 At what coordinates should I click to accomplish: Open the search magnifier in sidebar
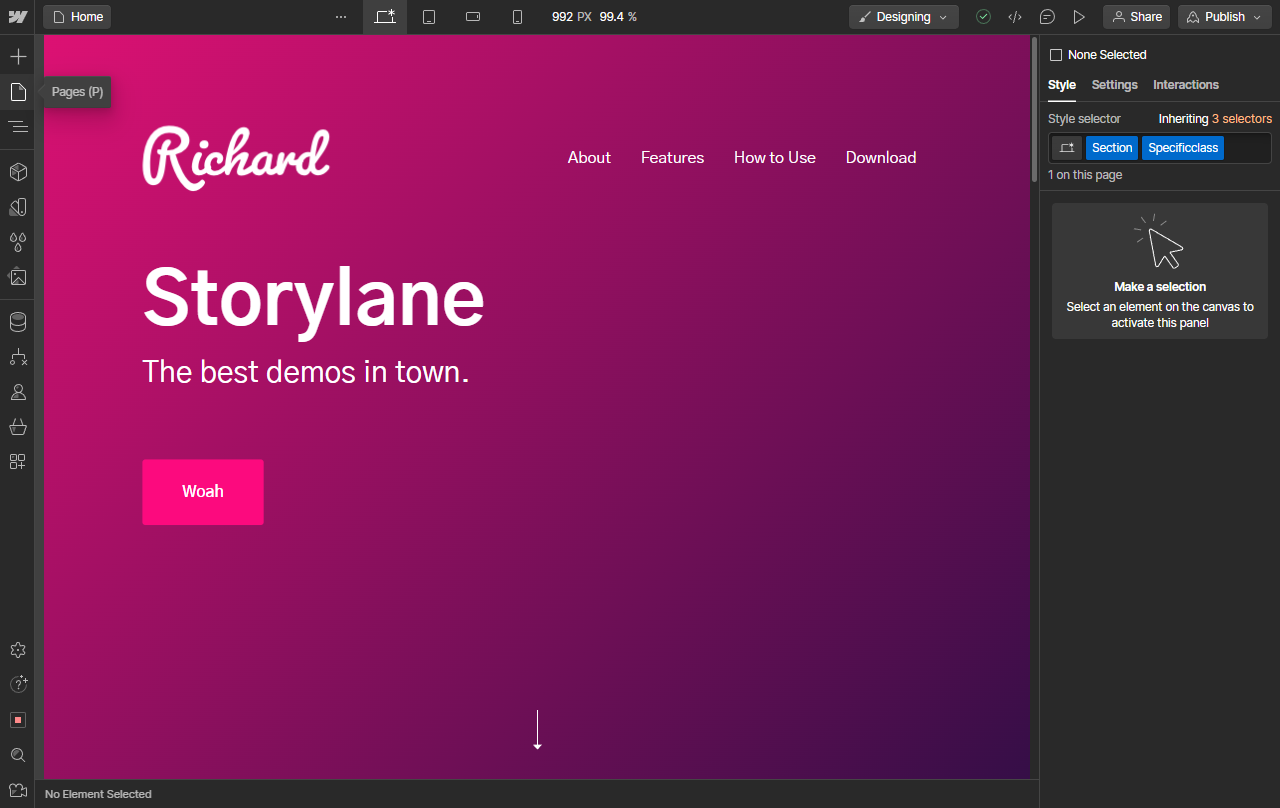[18, 755]
